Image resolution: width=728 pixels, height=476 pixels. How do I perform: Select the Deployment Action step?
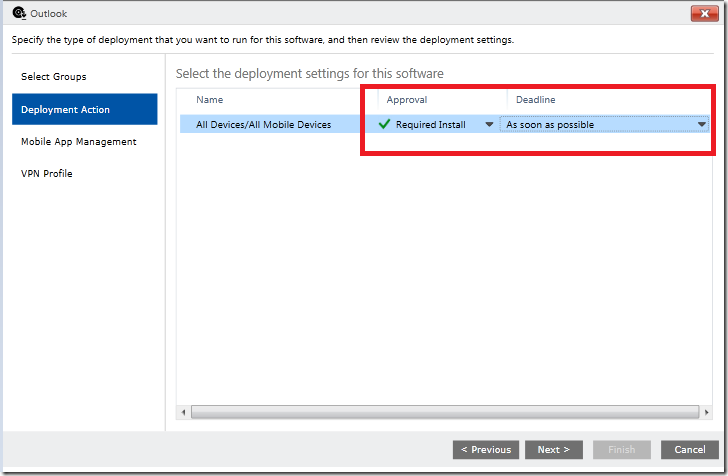pyautogui.click(x=84, y=109)
